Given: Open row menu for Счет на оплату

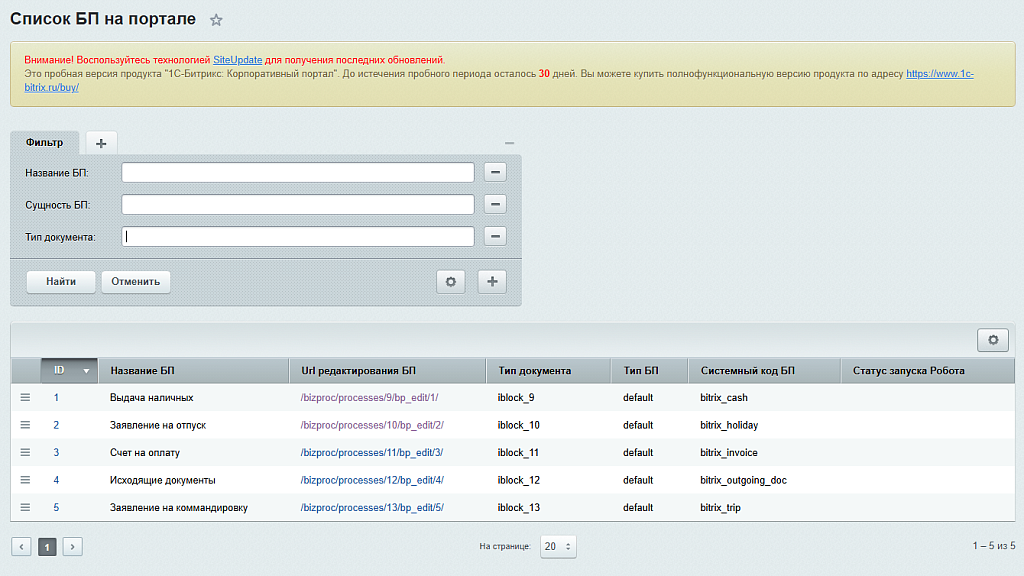Looking at the screenshot, I should (26, 452).
